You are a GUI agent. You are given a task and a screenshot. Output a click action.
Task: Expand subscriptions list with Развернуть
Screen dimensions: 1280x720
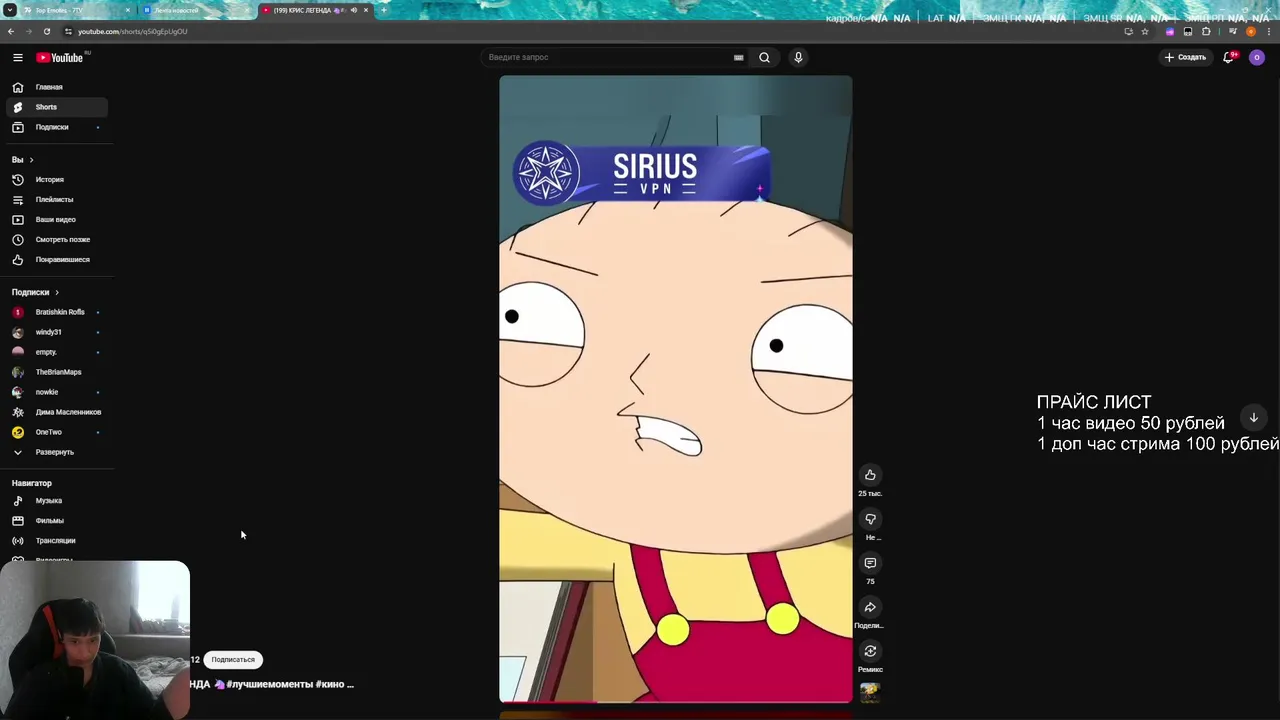pos(56,452)
